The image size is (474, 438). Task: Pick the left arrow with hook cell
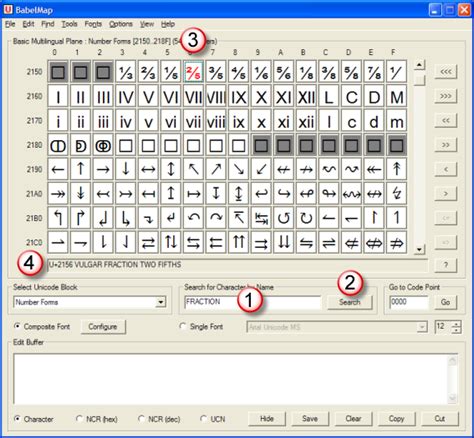point(261,194)
